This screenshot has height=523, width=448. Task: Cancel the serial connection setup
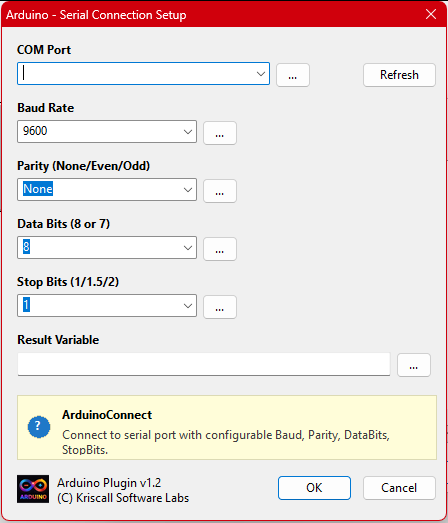tap(399, 488)
